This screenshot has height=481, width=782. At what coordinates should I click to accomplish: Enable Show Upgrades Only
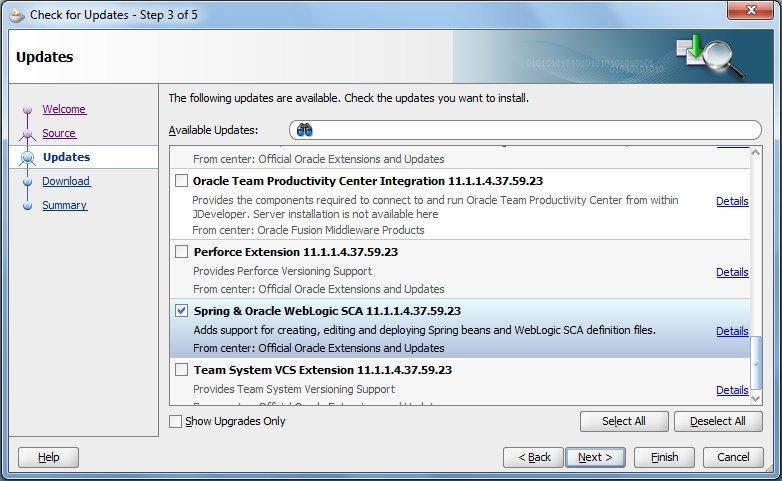(x=176, y=421)
